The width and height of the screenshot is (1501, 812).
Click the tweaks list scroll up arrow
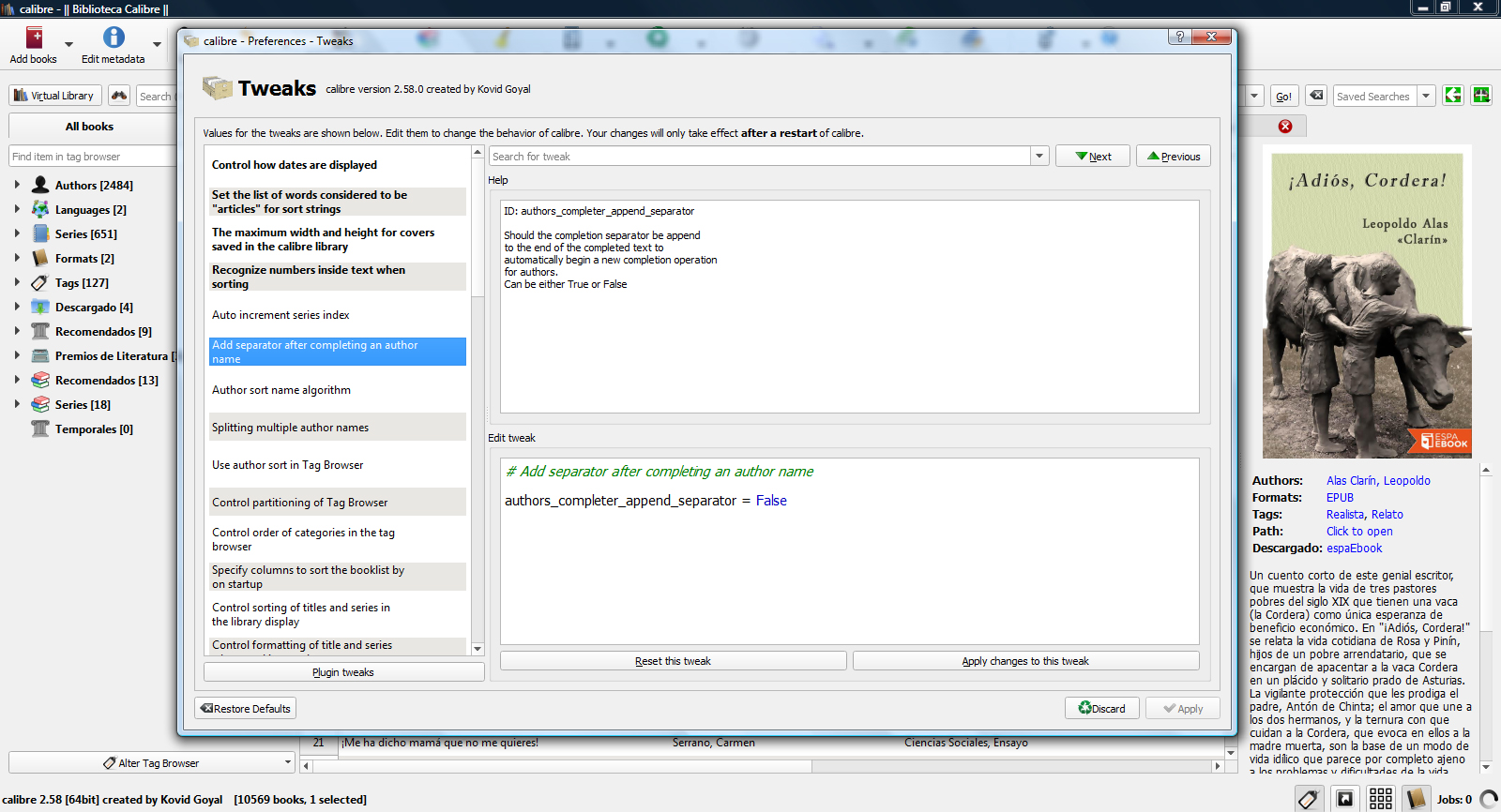tap(478, 152)
